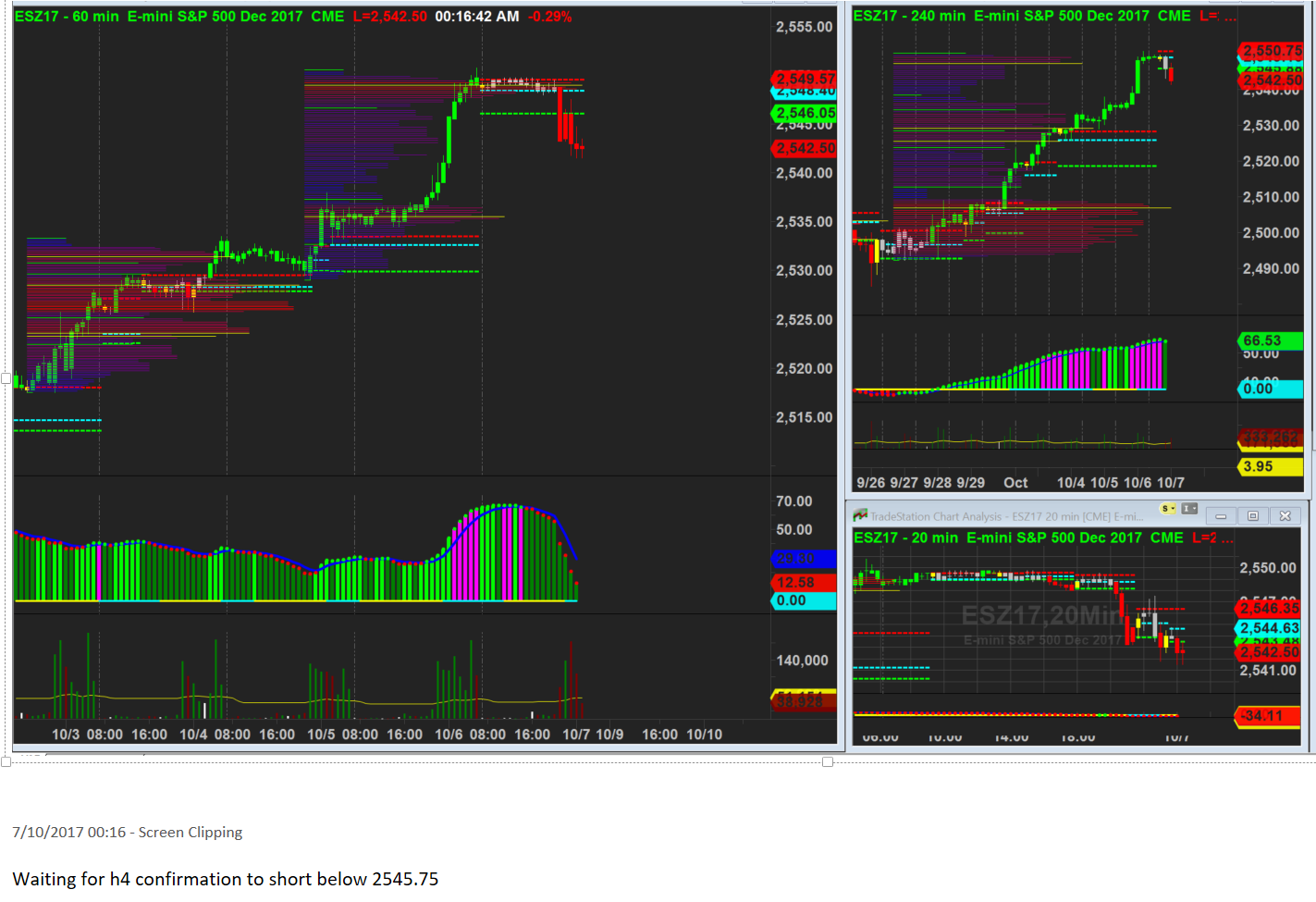The image size is (1316, 902).
Task: Maximize the ESZ17 20 min chart window
Action: 1253,516
